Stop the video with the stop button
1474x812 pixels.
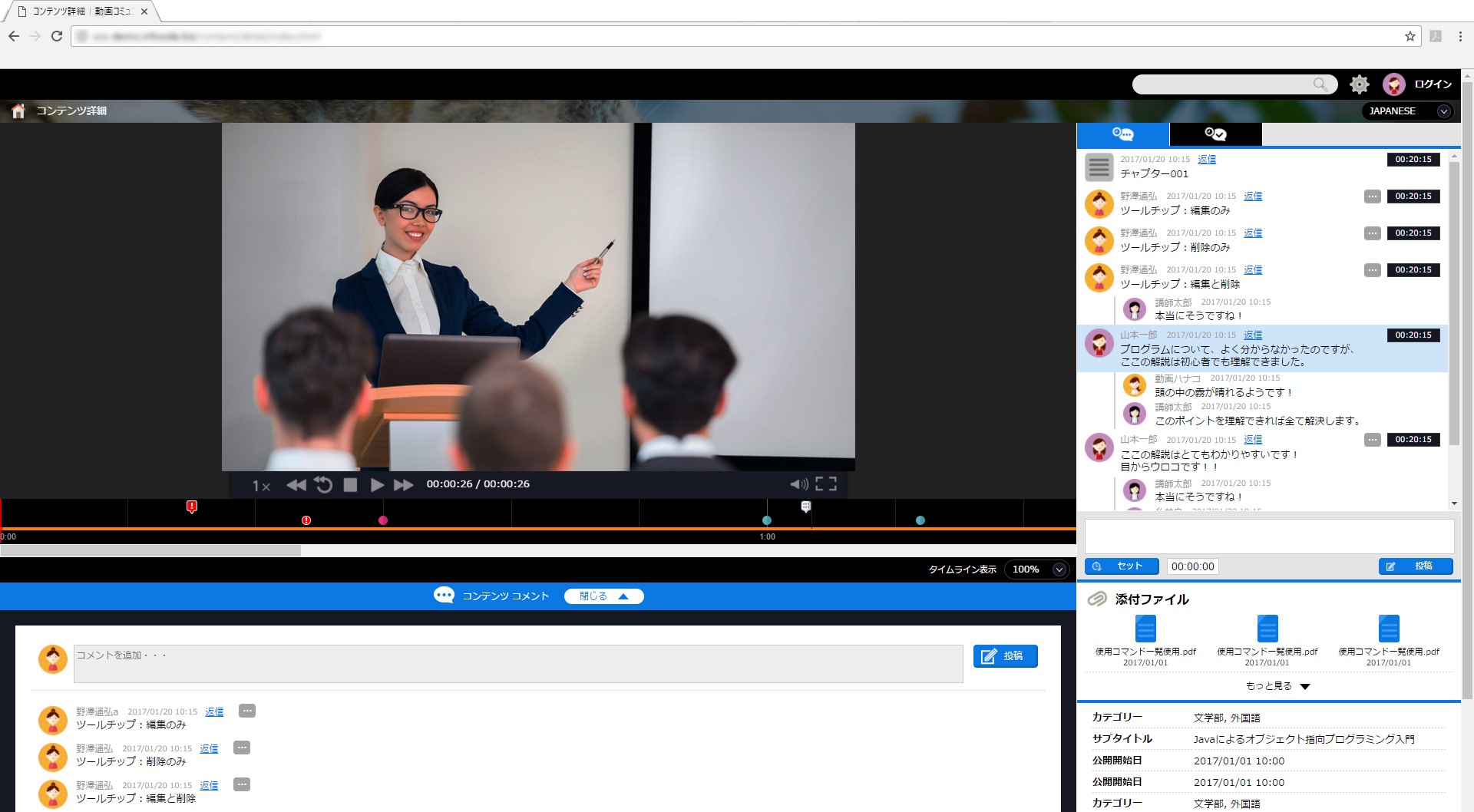point(350,485)
